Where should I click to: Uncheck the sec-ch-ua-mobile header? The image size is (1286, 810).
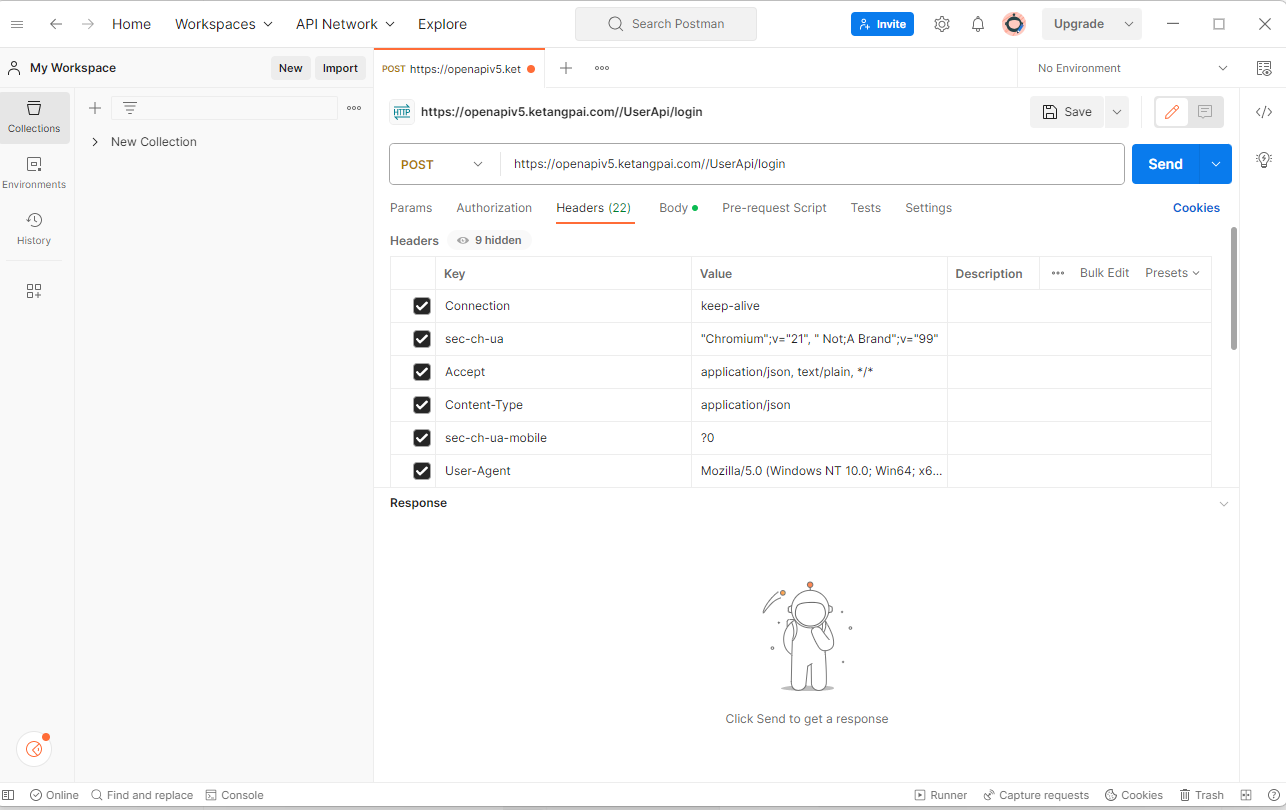pyautogui.click(x=422, y=438)
